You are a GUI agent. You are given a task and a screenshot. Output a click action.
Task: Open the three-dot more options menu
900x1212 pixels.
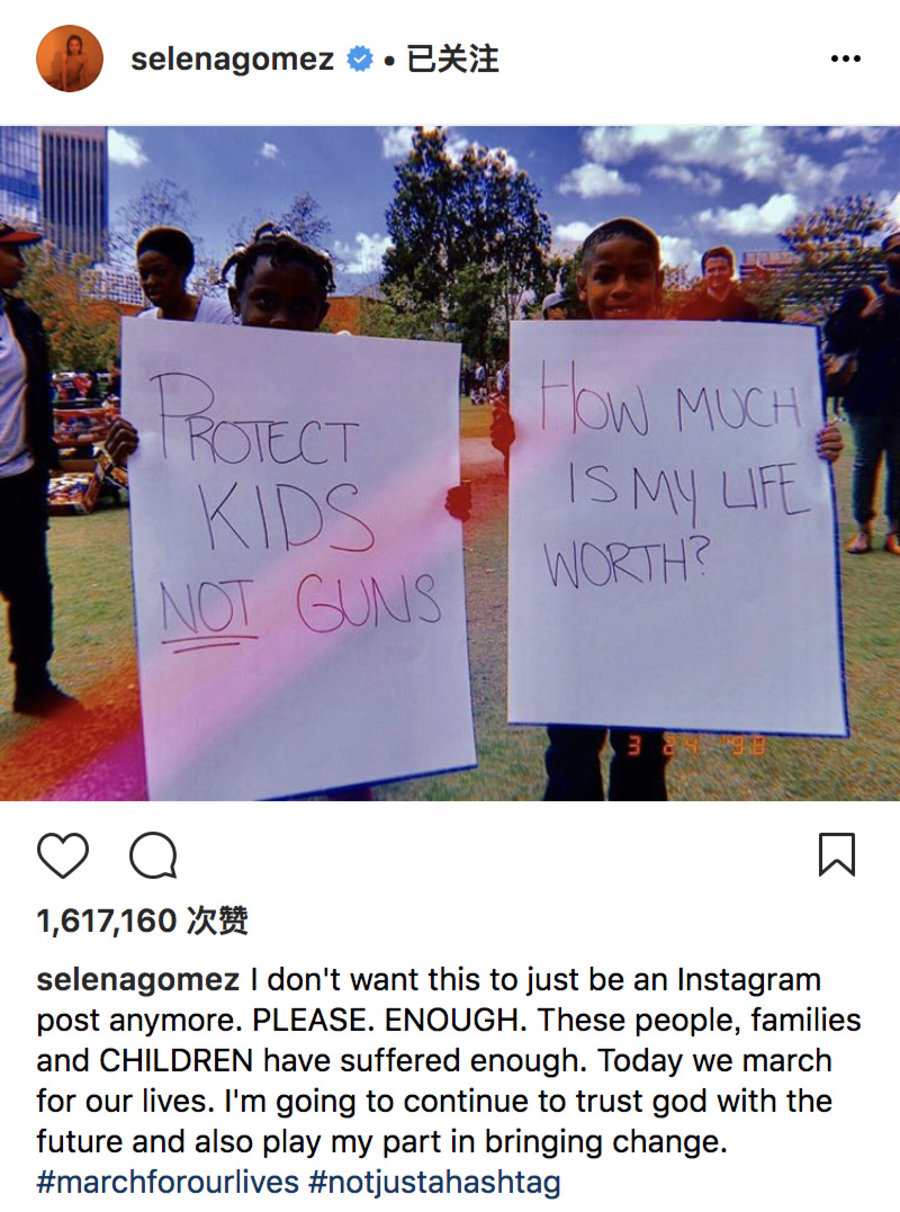coord(845,59)
